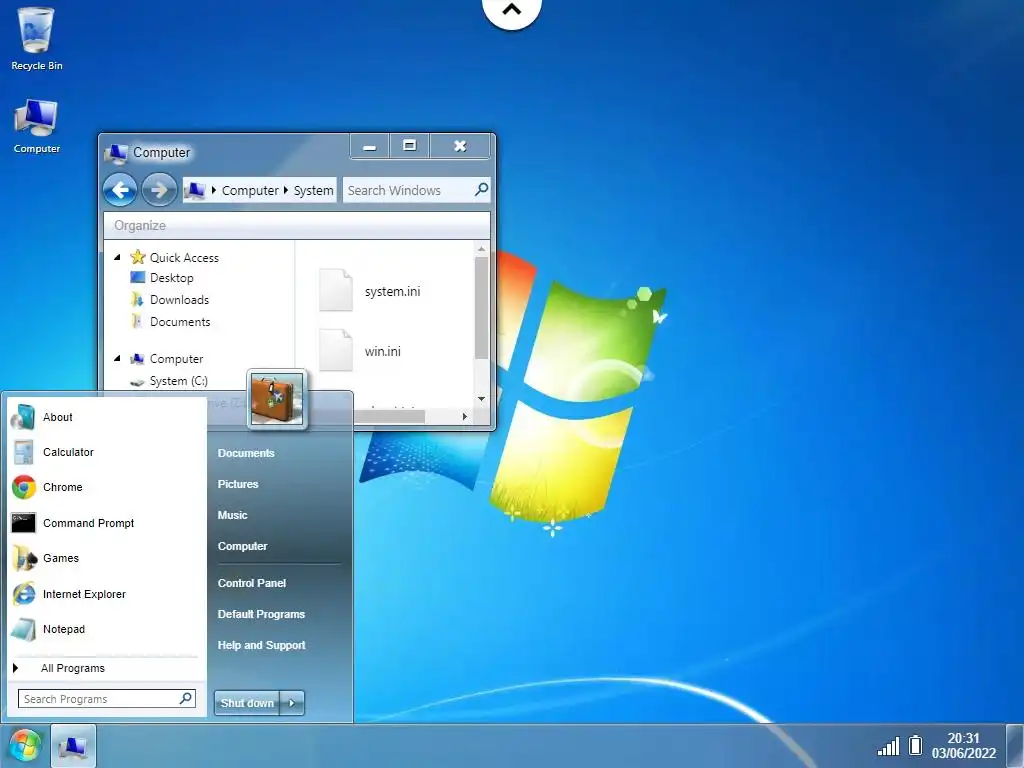Select "System (C:)" in the navigation tree

pos(178,381)
